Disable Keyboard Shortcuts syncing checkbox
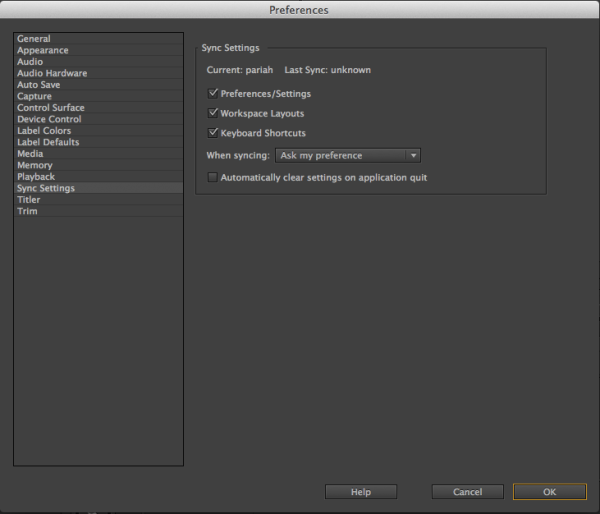This screenshot has width=600, height=514. [x=213, y=133]
